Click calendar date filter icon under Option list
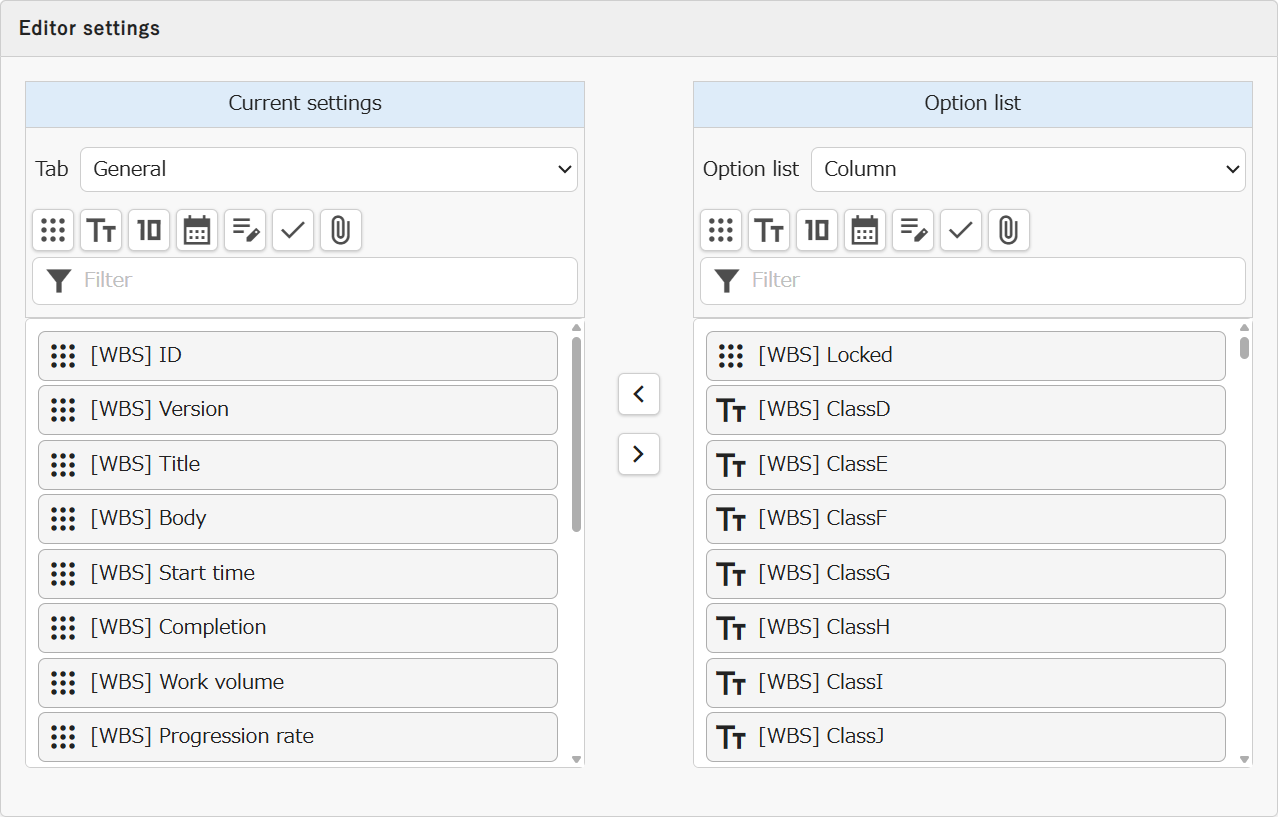This screenshot has width=1278, height=817. coord(865,230)
